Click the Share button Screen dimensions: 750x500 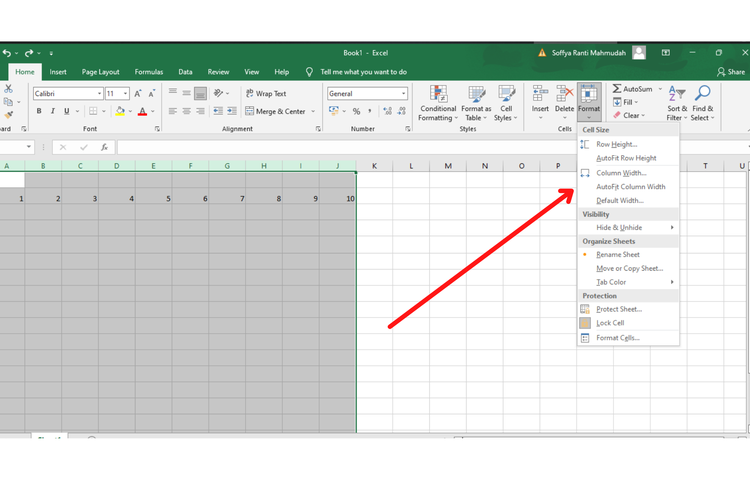(731, 72)
